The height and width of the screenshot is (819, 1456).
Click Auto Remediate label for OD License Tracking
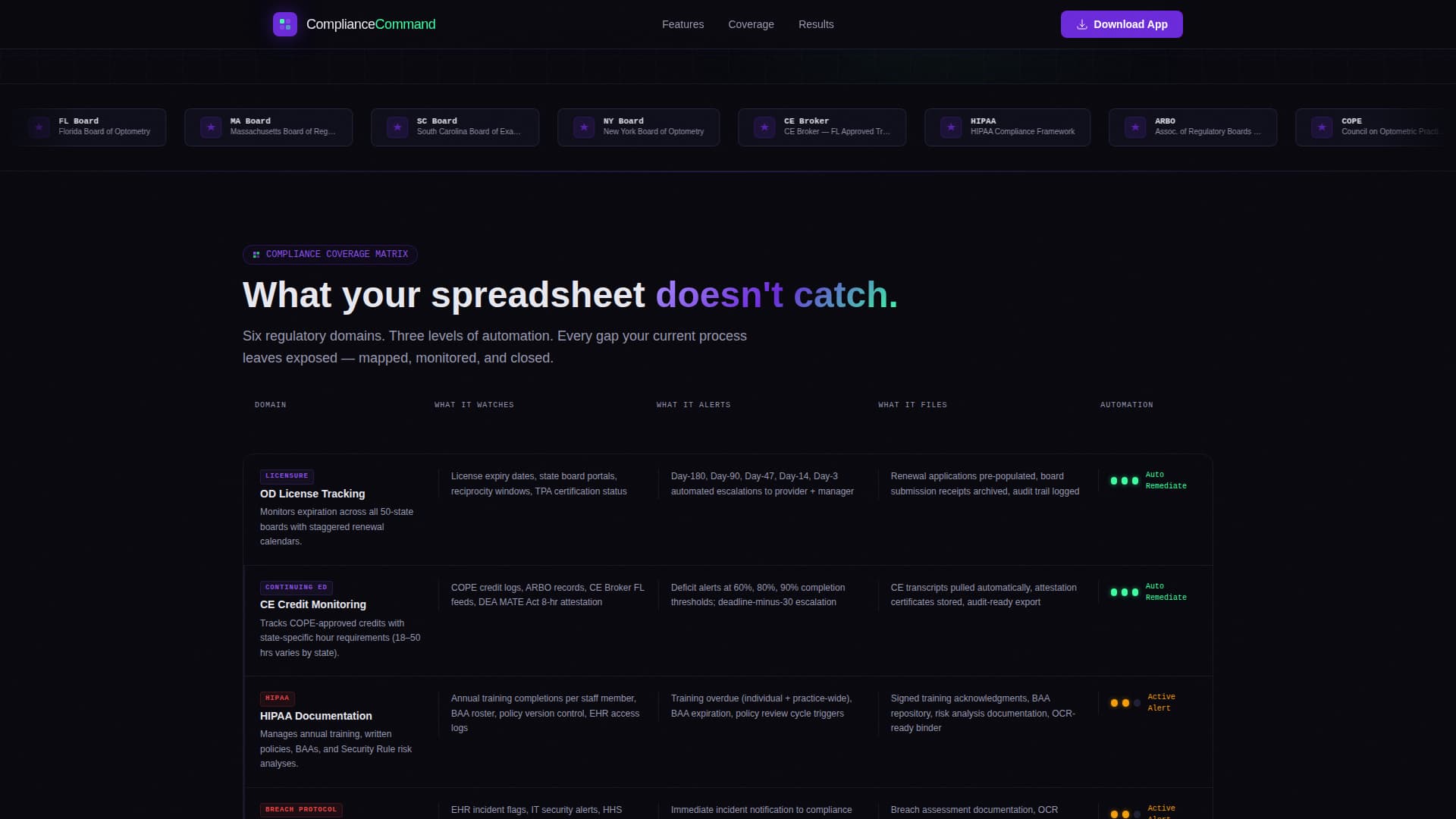pos(1166,481)
